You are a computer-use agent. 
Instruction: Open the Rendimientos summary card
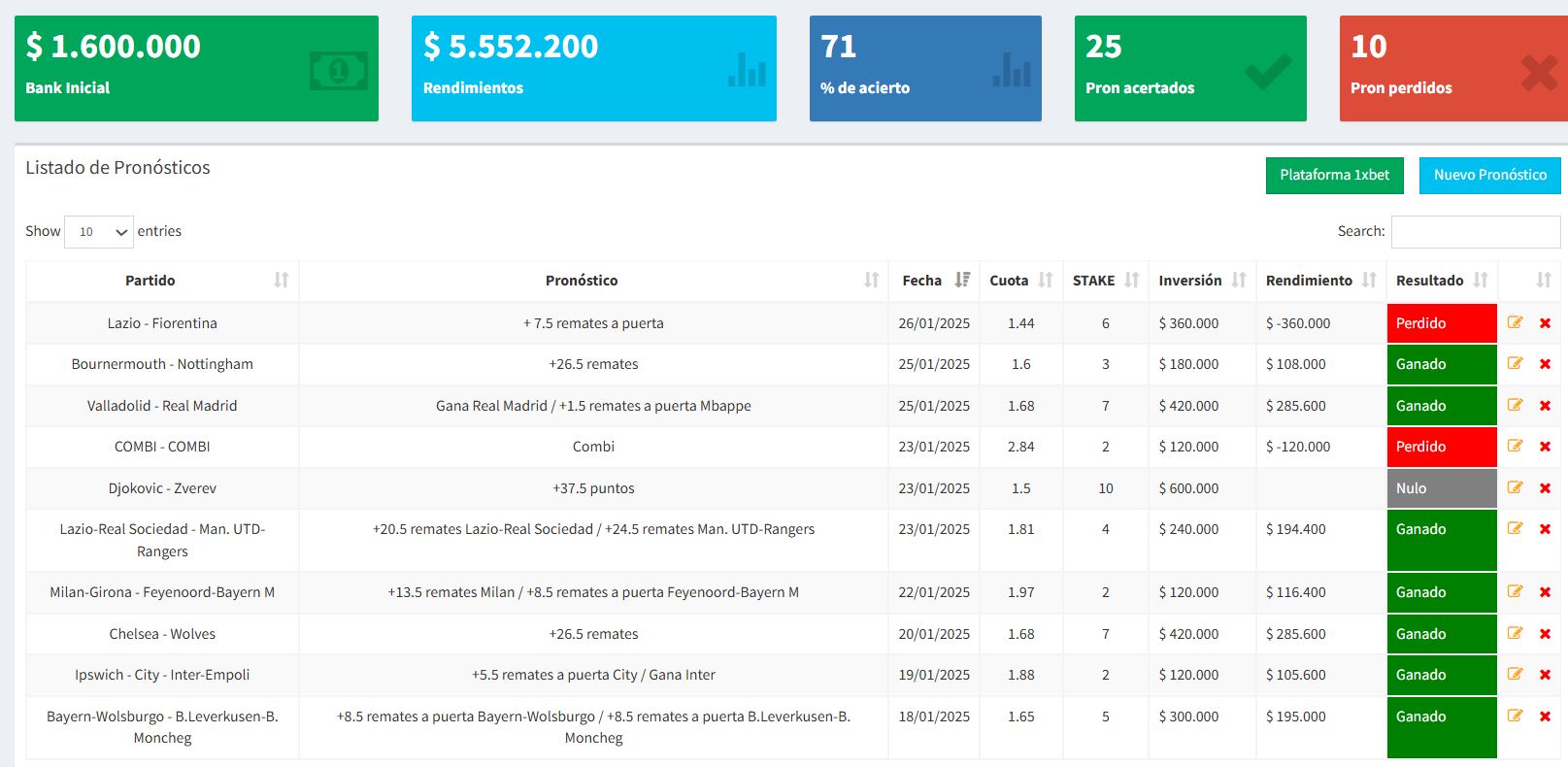(593, 68)
